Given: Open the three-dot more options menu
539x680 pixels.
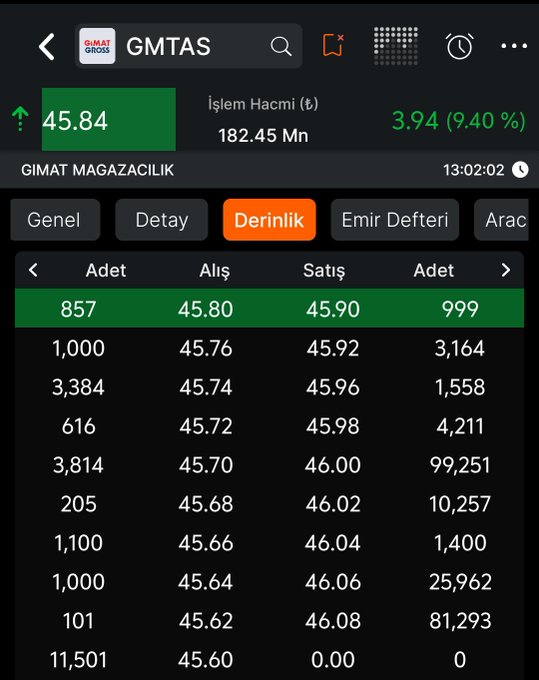Looking at the screenshot, I should pos(514,46).
